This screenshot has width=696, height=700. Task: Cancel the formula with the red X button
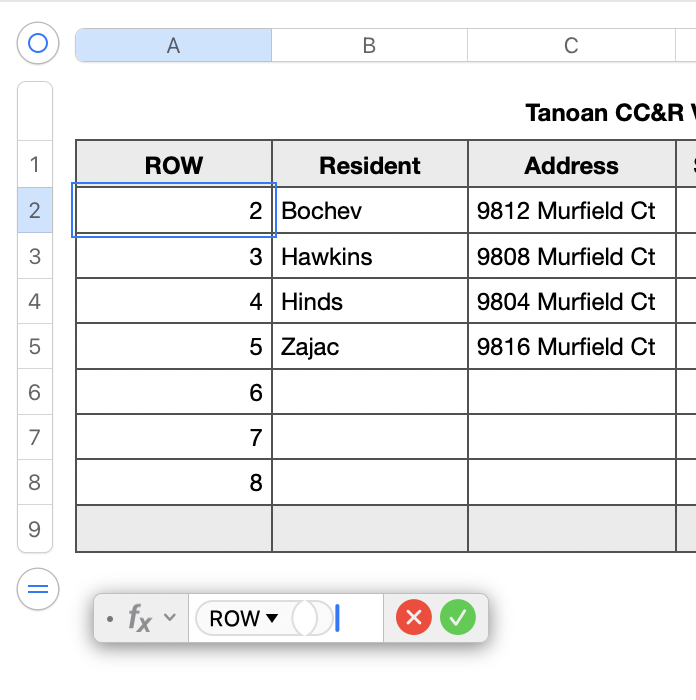point(414,618)
